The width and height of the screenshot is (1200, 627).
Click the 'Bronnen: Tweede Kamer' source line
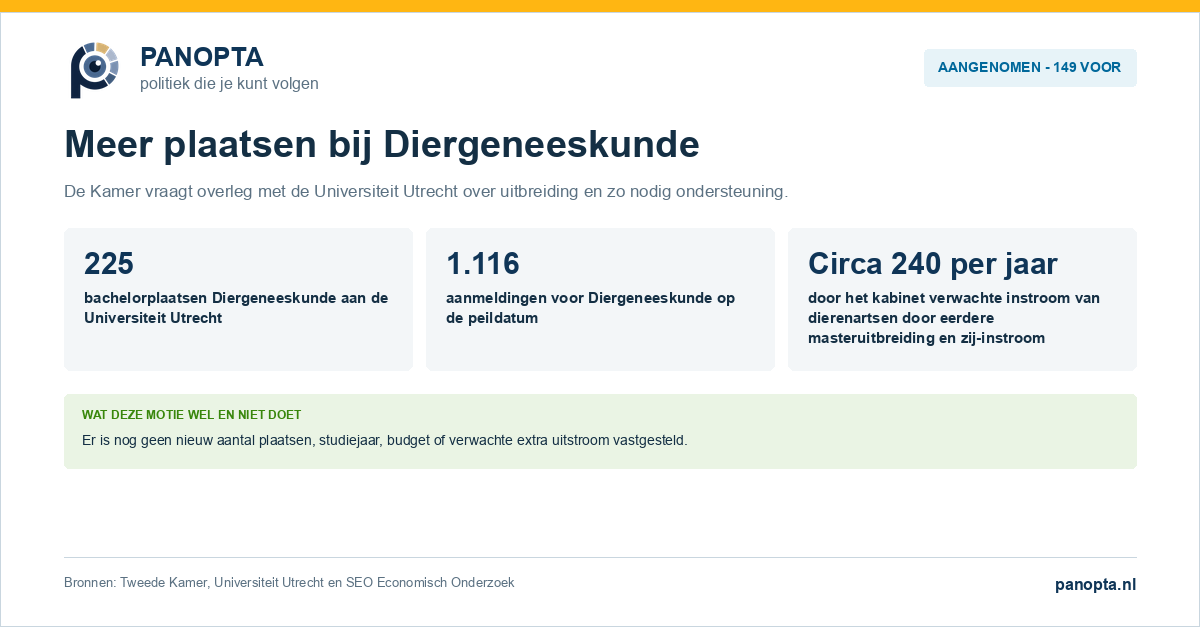click(289, 582)
